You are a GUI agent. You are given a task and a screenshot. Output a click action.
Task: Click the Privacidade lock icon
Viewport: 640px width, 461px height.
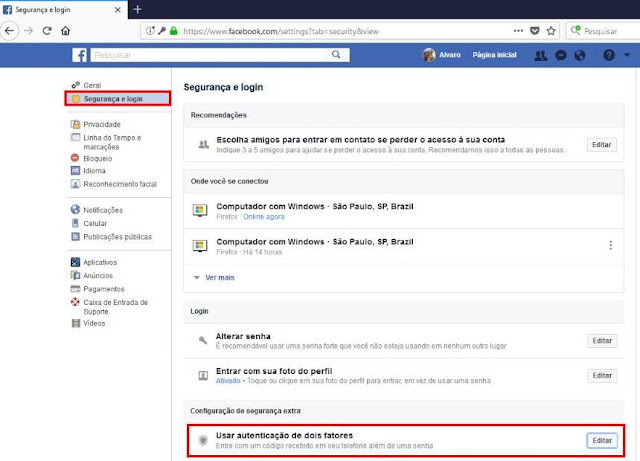(75, 124)
